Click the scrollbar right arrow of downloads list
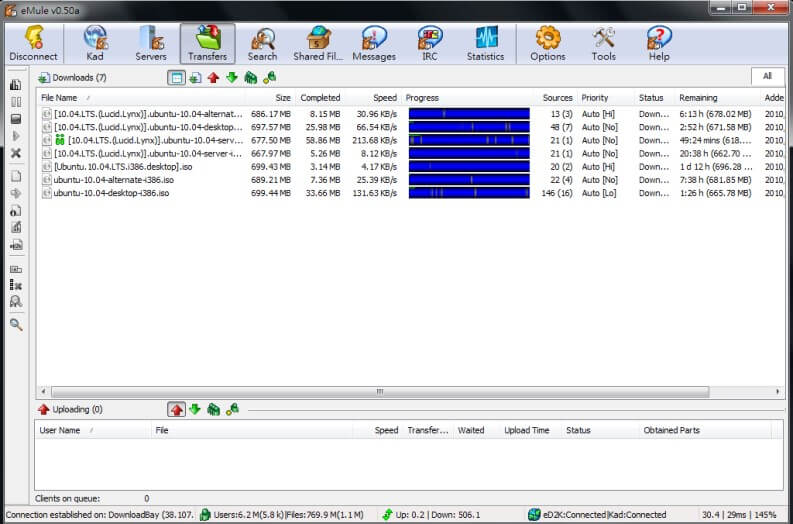This screenshot has width=793, height=524. (x=778, y=391)
